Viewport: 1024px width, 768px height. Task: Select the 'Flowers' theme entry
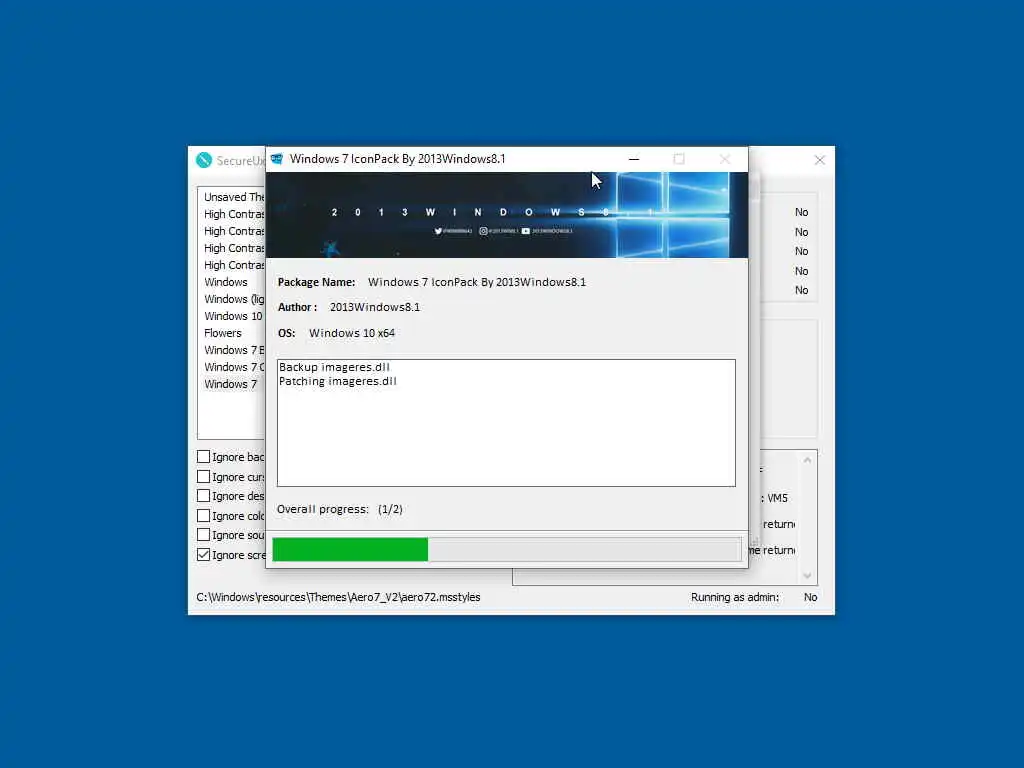pyautogui.click(x=223, y=333)
